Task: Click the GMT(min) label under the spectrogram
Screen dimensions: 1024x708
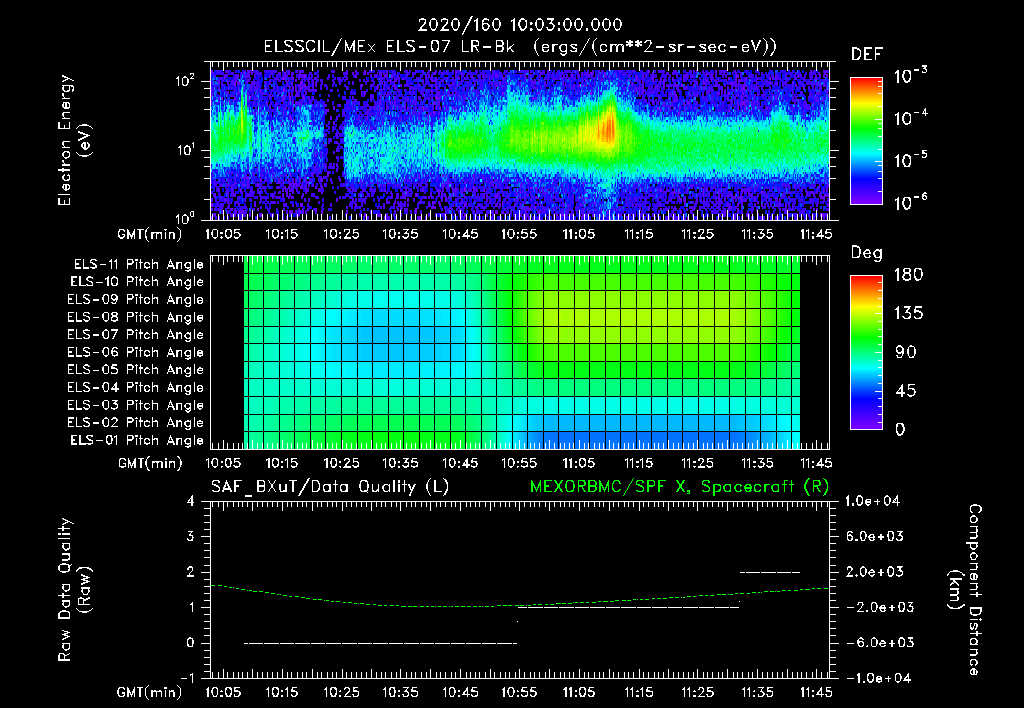Action: tap(149, 234)
